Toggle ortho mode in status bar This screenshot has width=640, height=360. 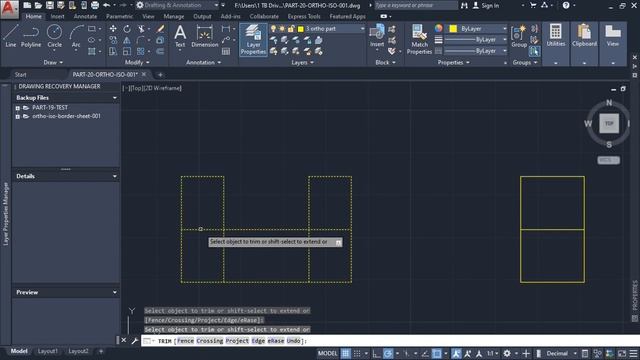point(376,353)
